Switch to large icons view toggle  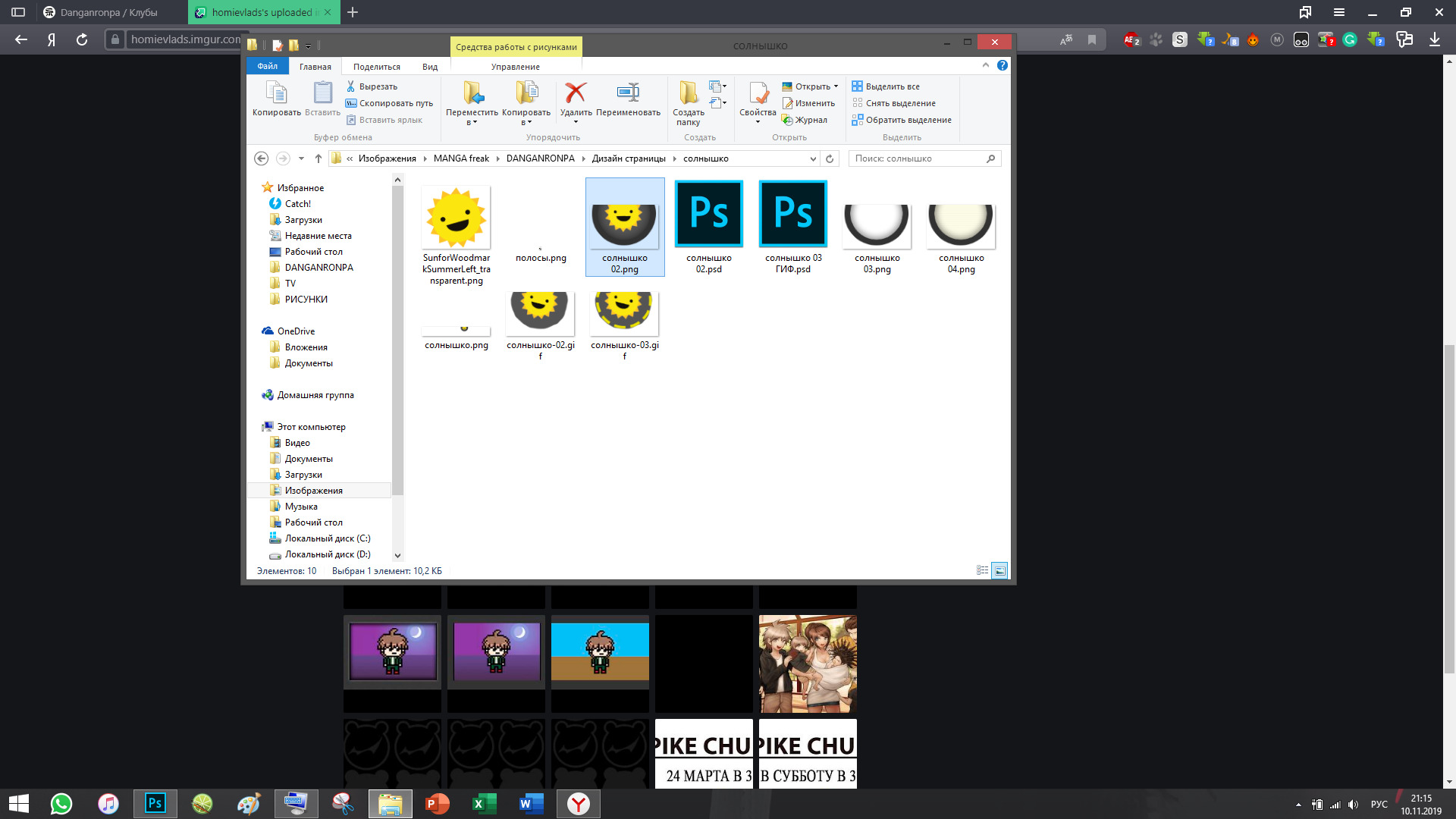pyautogui.click(x=999, y=571)
